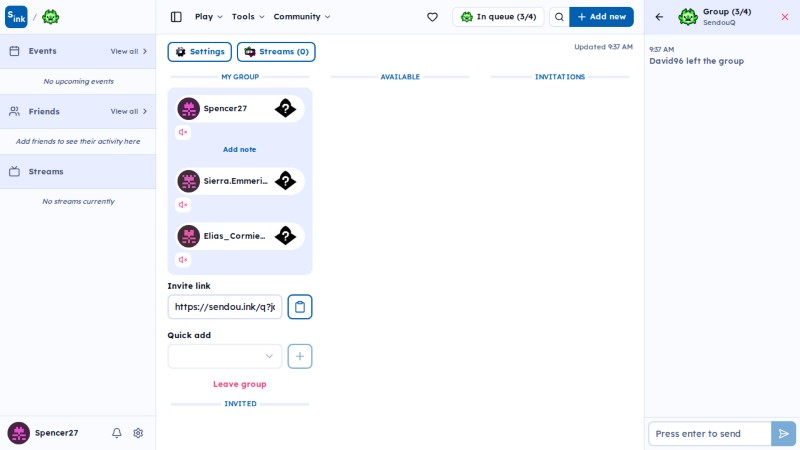Image resolution: width=800 pixels, height=450 pixels.
Task: Toggle the mute voice icon under Sierra.Emmeri
Action: [183, 205]
